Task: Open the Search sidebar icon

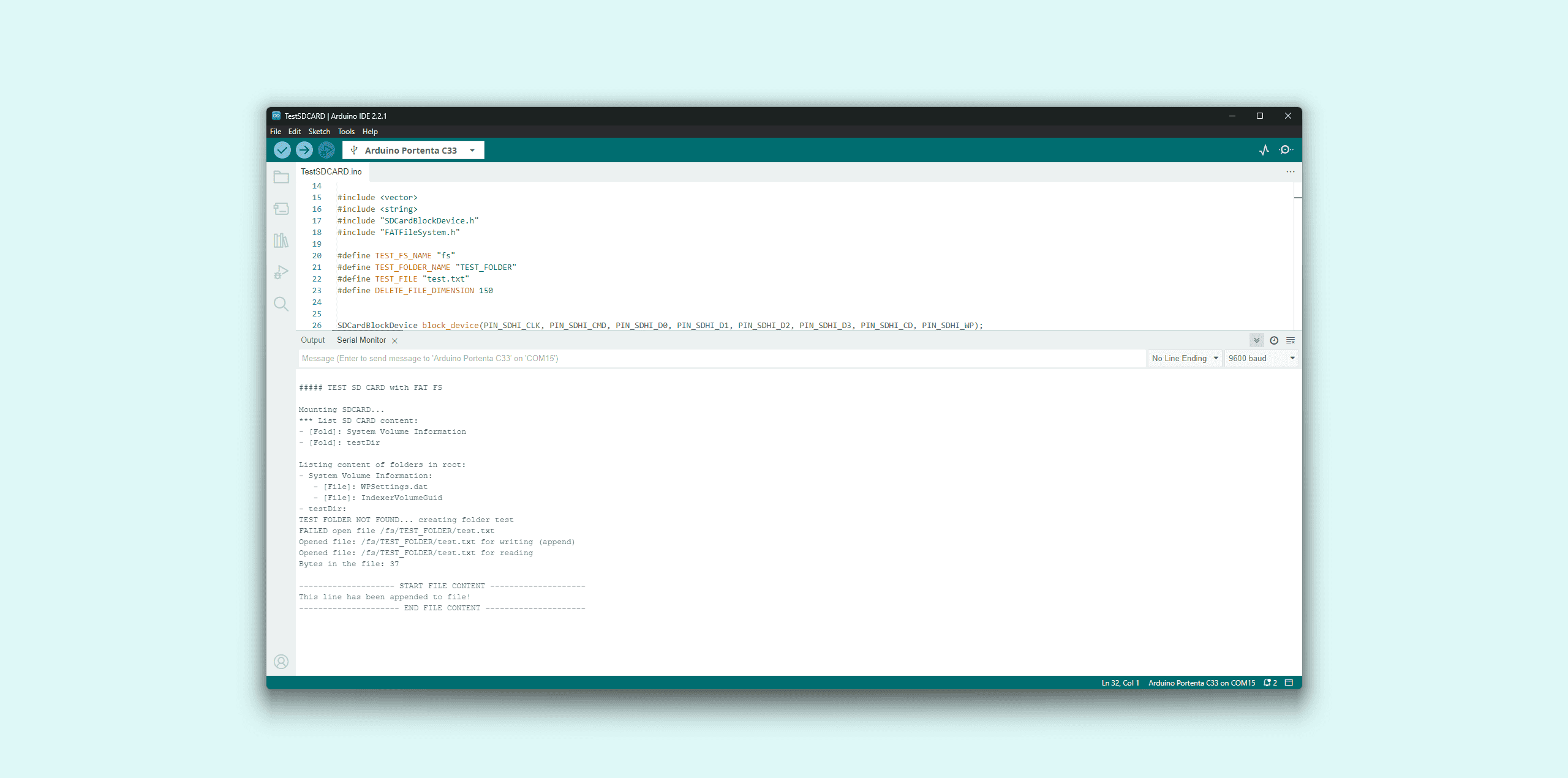Action: [x=281, y=304]
